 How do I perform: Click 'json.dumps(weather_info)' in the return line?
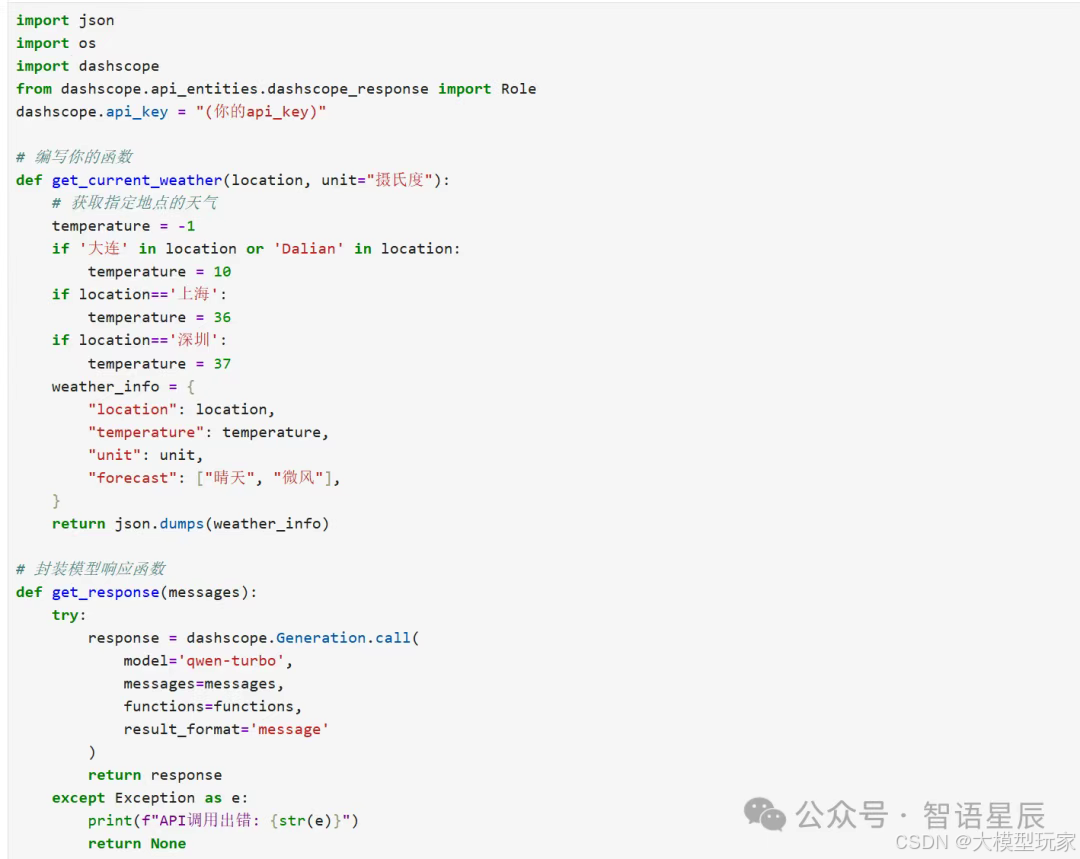tap(222, 524)
